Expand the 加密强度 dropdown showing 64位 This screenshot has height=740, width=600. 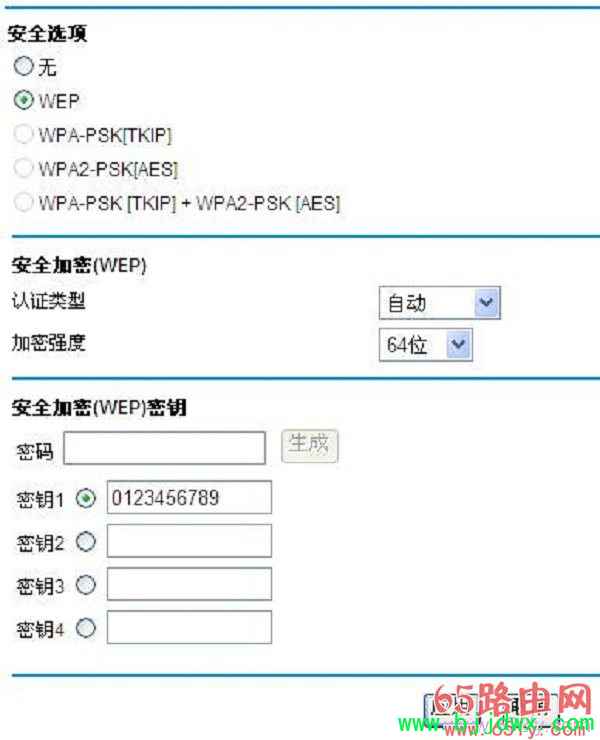point(425,345)
